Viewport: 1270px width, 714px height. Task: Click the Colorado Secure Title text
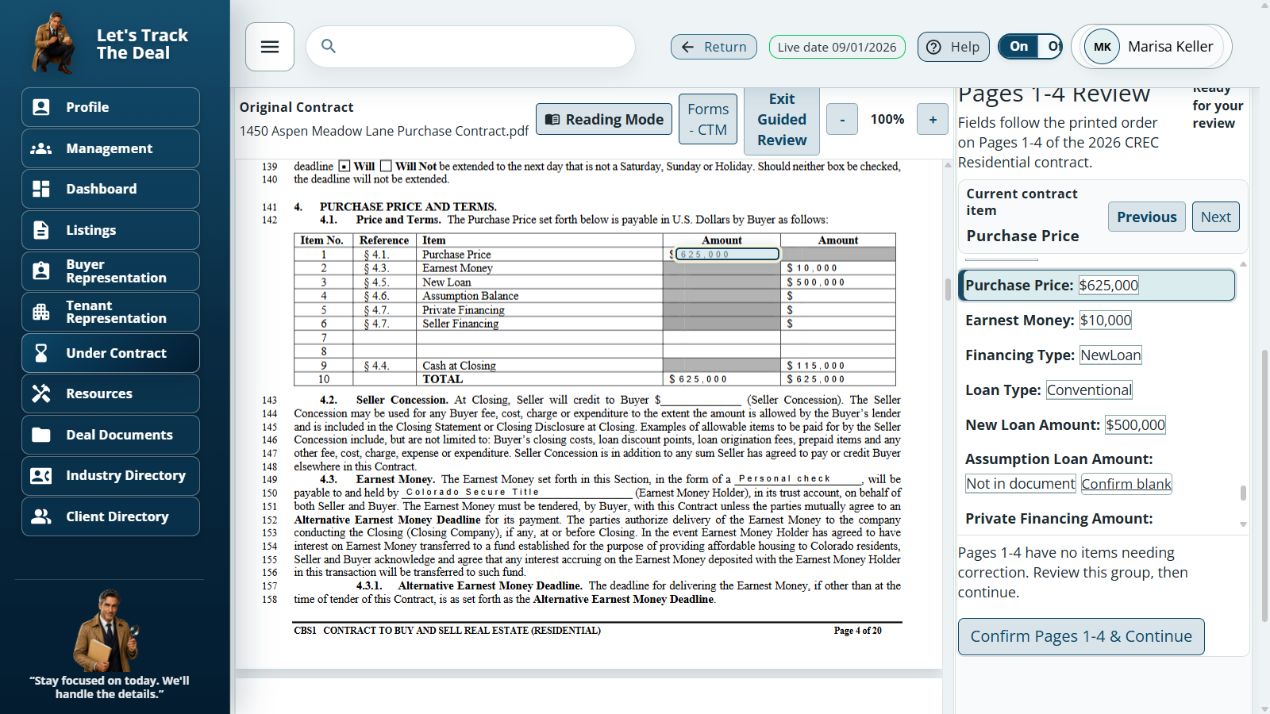point(472,492)
